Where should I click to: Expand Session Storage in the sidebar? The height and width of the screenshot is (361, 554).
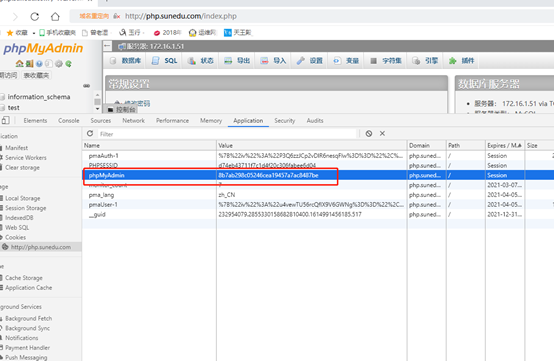pos(25,208)
